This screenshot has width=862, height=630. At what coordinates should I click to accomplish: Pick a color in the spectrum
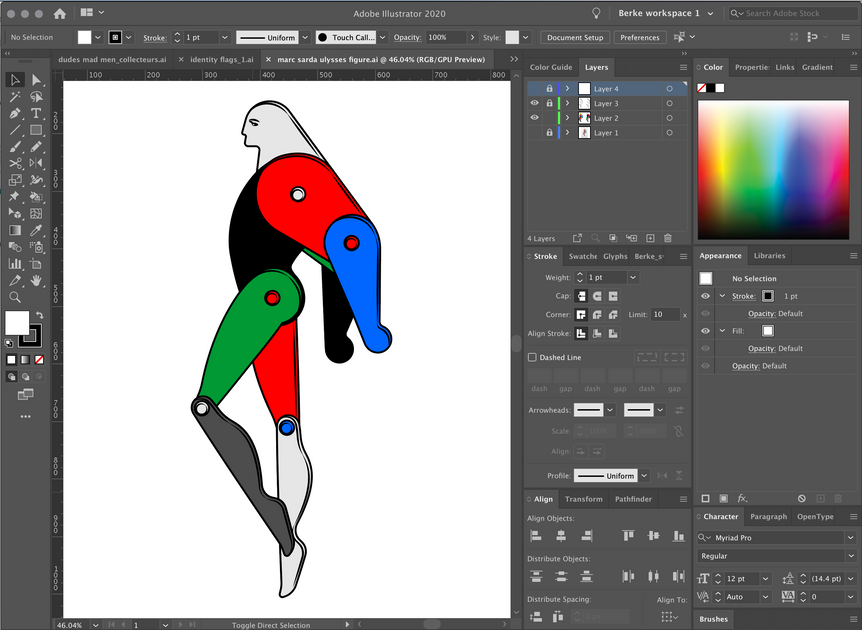tap(773, 169)
